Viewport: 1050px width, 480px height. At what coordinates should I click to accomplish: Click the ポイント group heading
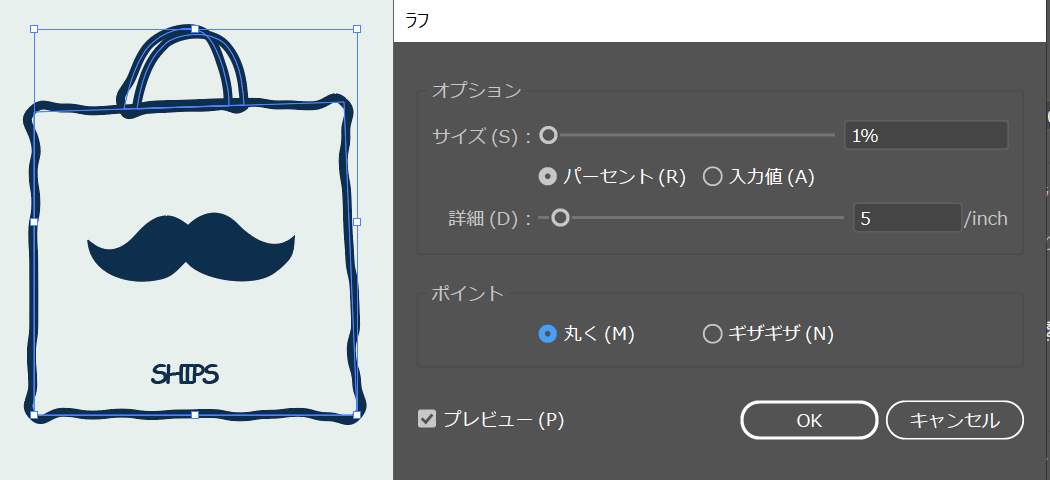(x=467, y=293)
